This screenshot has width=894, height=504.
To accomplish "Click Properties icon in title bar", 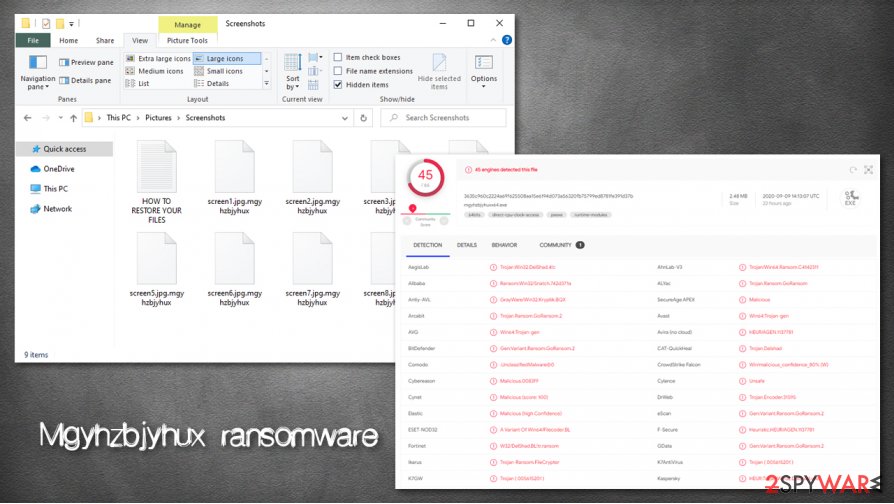I will [x=46, y=23].
